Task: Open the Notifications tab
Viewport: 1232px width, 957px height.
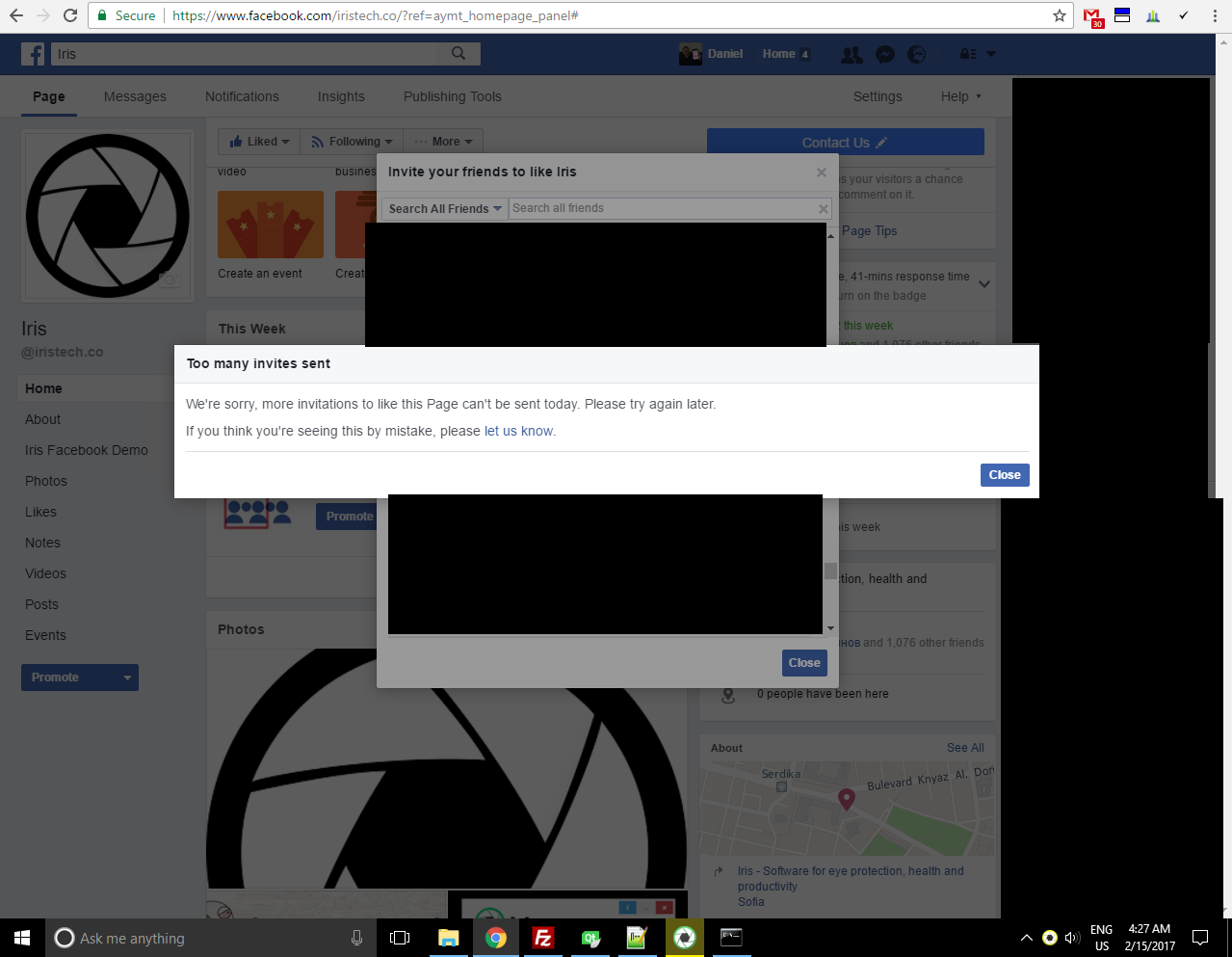Action: pos(242,96)
